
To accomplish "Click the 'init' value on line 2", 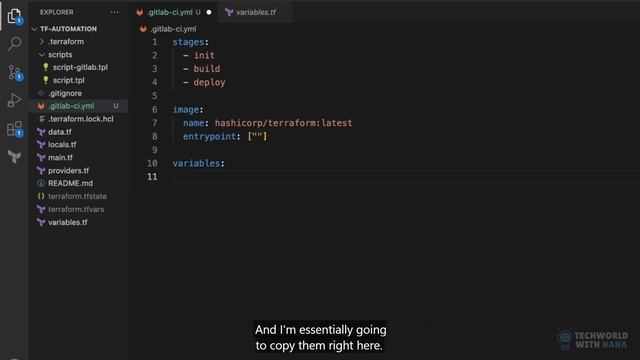I will pyautogui.click(x=204, y=56).
